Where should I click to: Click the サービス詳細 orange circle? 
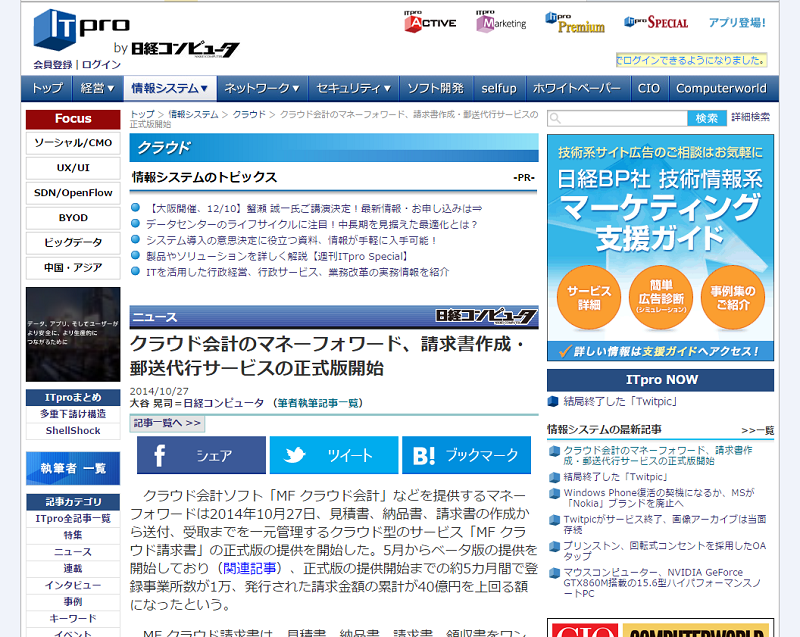coord(589,297)
